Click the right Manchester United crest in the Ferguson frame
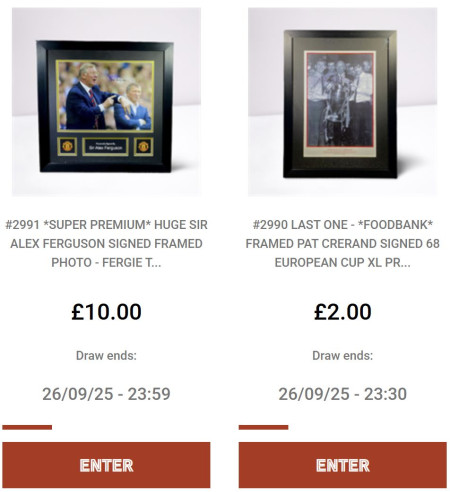 143,146
